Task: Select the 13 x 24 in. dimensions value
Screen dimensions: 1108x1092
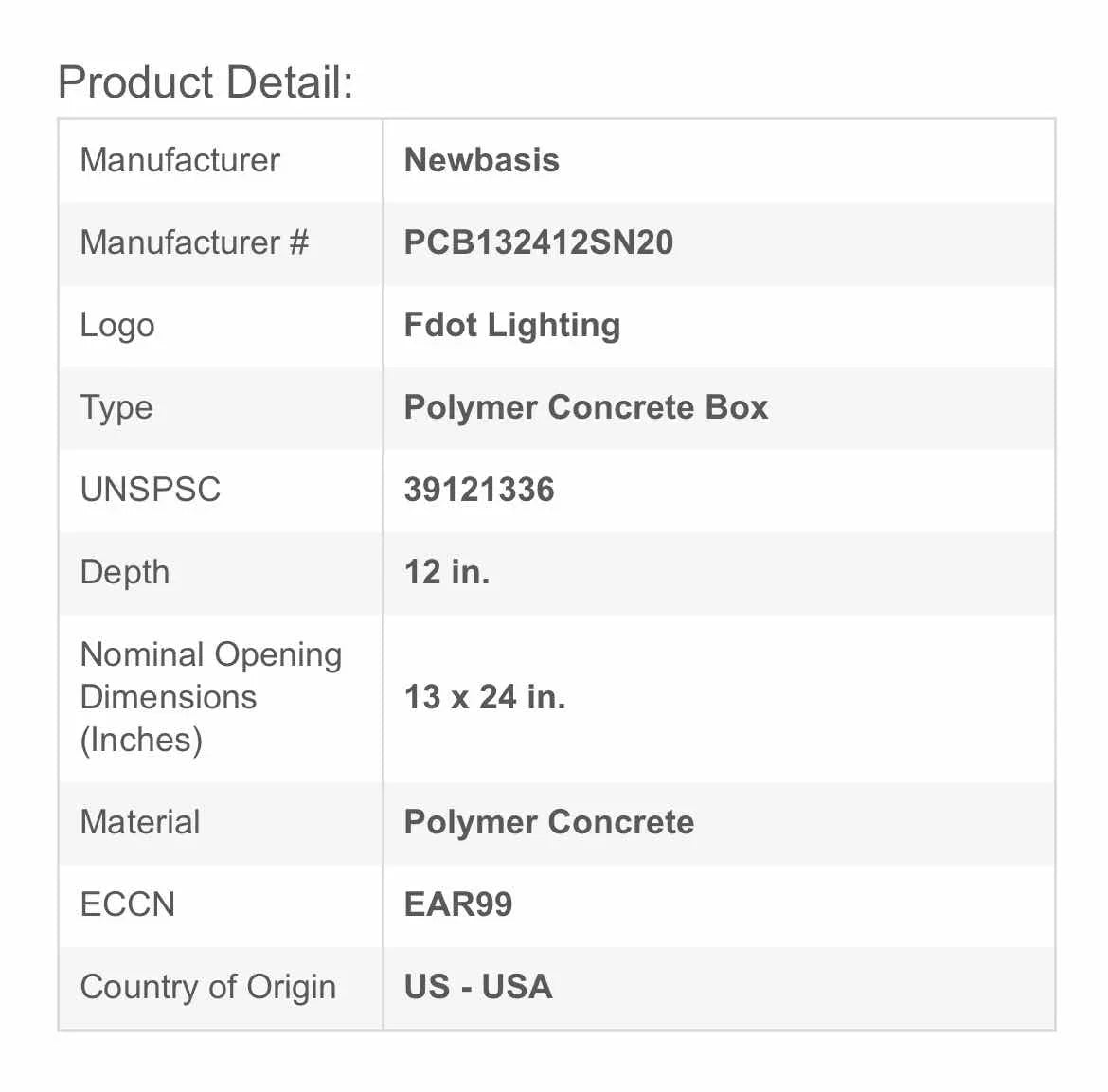Action: (x=485, y=697)
